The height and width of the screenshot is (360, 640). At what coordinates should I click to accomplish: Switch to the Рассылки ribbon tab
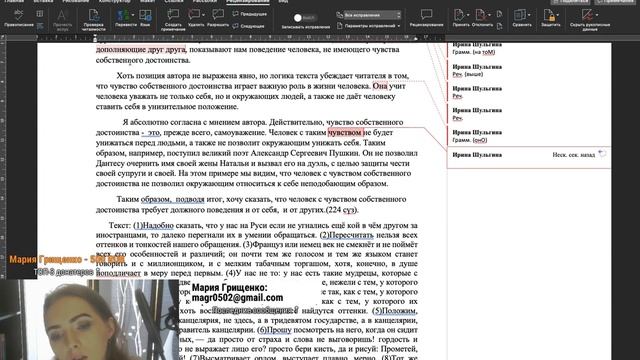(204, 2)
